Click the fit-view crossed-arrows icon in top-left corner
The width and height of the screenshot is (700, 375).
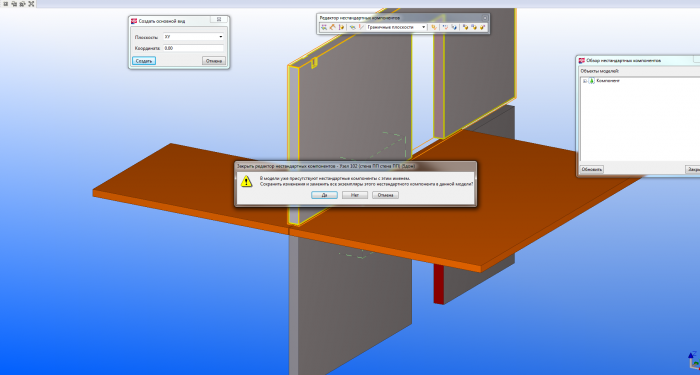coord(31,4)
